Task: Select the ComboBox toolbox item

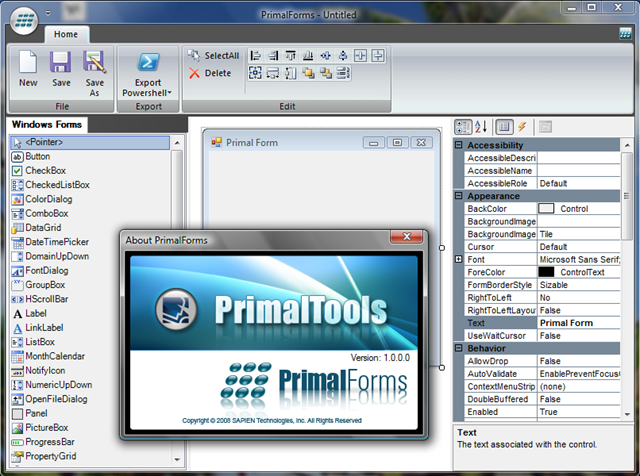Action: click(47, 213)
